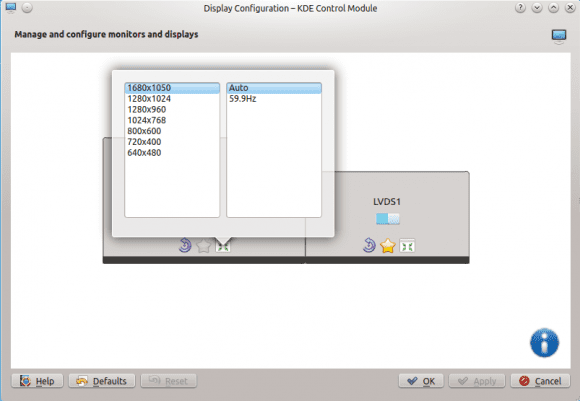
Task: Open the window menu icon in title bar
Action: coord(11,8)
